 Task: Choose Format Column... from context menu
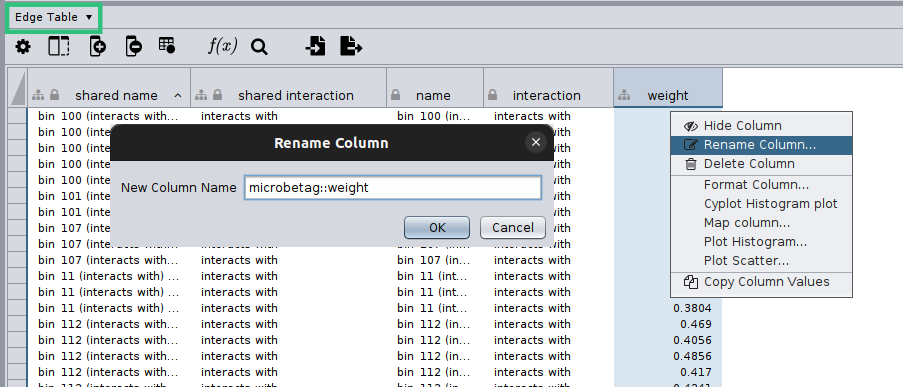(x=761, y=185)
